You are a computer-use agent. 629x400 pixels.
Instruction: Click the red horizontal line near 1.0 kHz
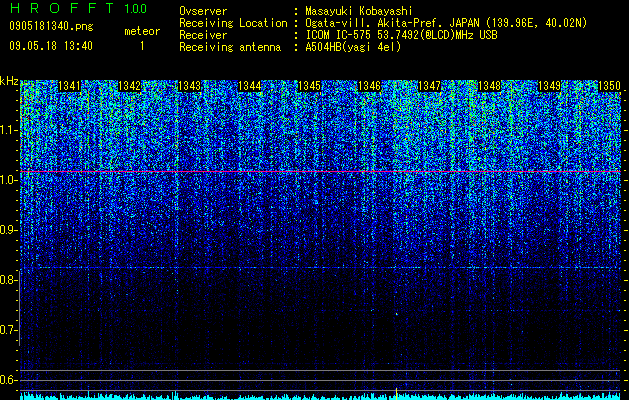click(320, 171)
